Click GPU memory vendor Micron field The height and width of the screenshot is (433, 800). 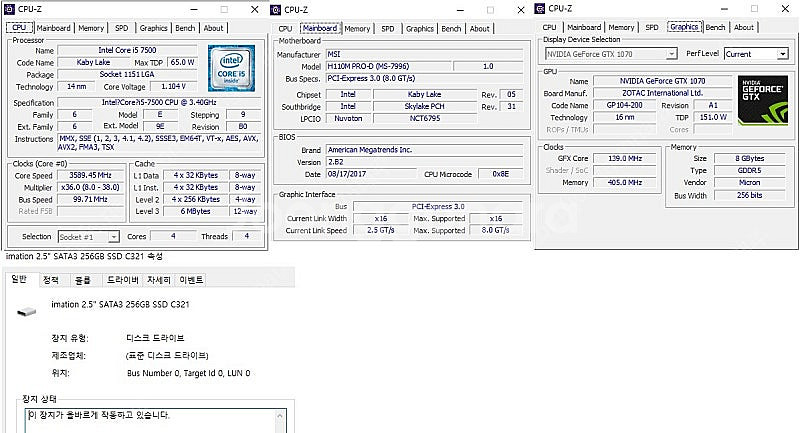click(x=749, y=183)
